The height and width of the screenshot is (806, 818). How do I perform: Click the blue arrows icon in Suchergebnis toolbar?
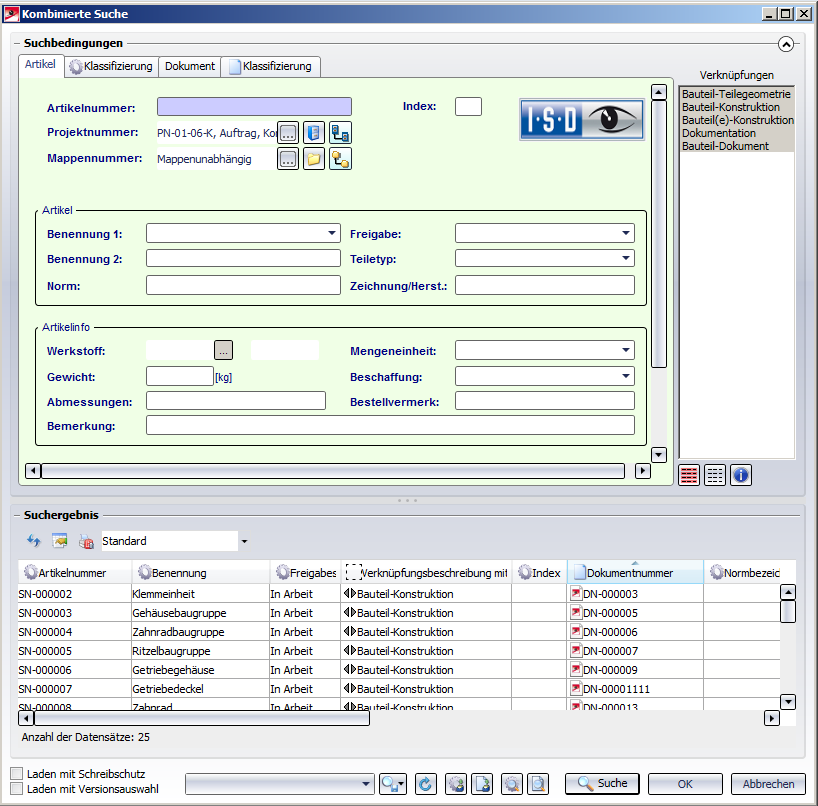(x=33, y=541)
